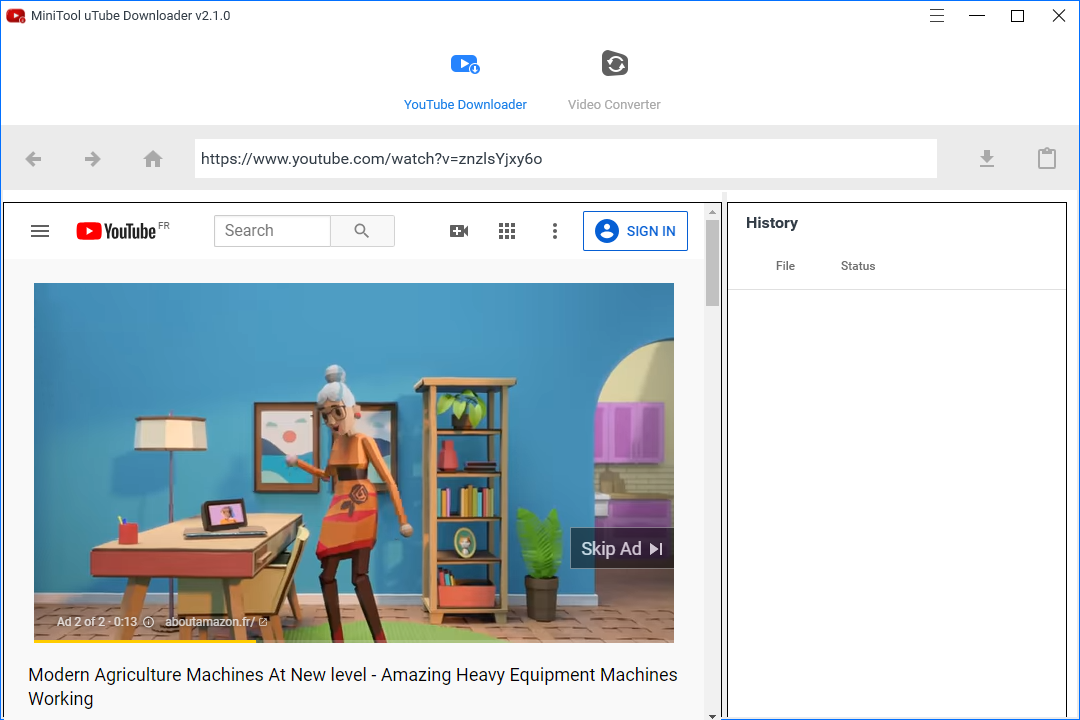Click the vertical scrollbar thumb

[712, 263]
